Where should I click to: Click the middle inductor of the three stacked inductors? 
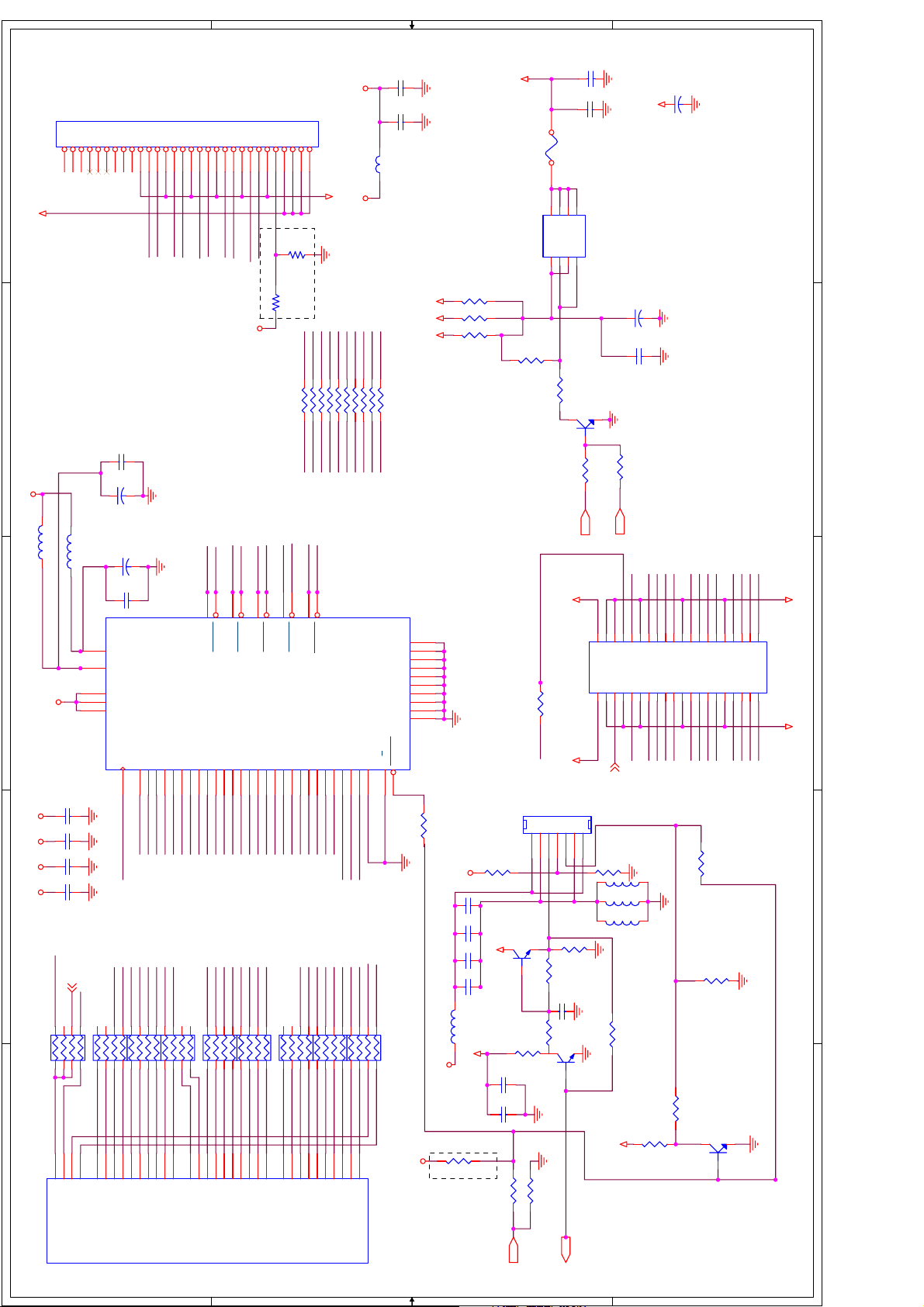tap(622, 902)
